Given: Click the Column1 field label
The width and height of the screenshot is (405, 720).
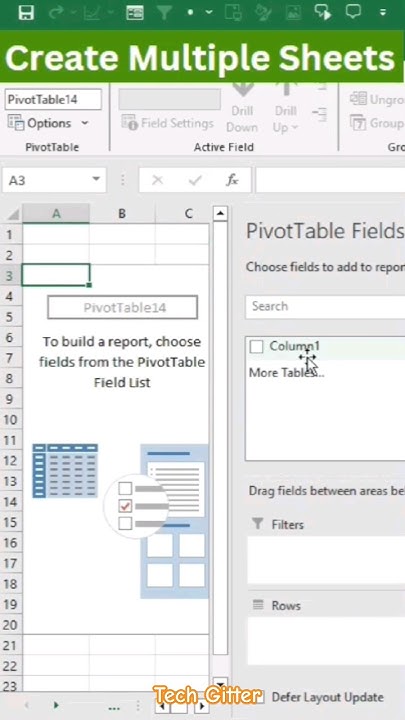Looking at the screenshot, I should point(294,346).
